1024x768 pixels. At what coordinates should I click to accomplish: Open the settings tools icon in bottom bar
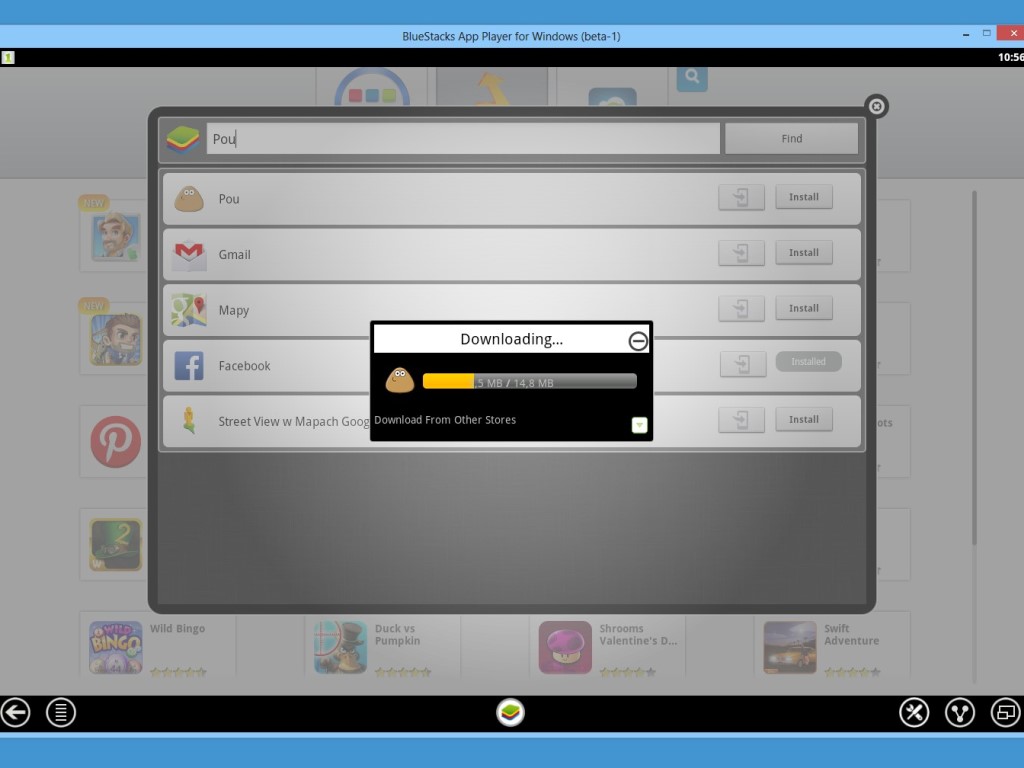[914, 712]
